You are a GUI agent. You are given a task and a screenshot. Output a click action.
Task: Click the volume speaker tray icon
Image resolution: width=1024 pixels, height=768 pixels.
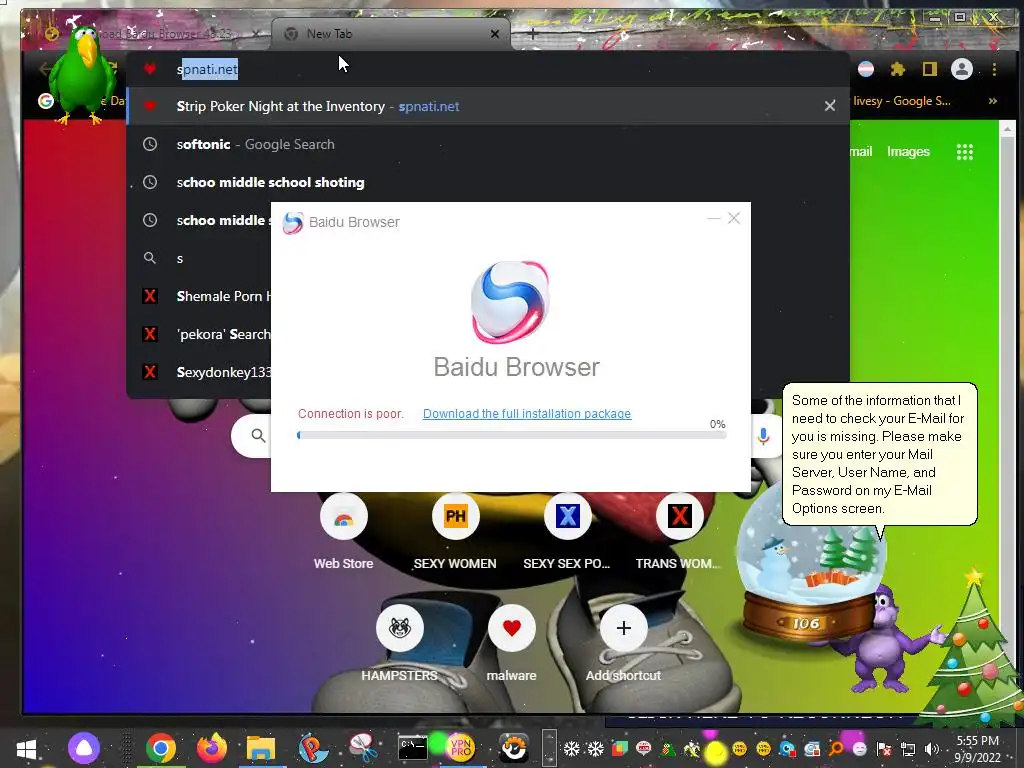point(932,749)
